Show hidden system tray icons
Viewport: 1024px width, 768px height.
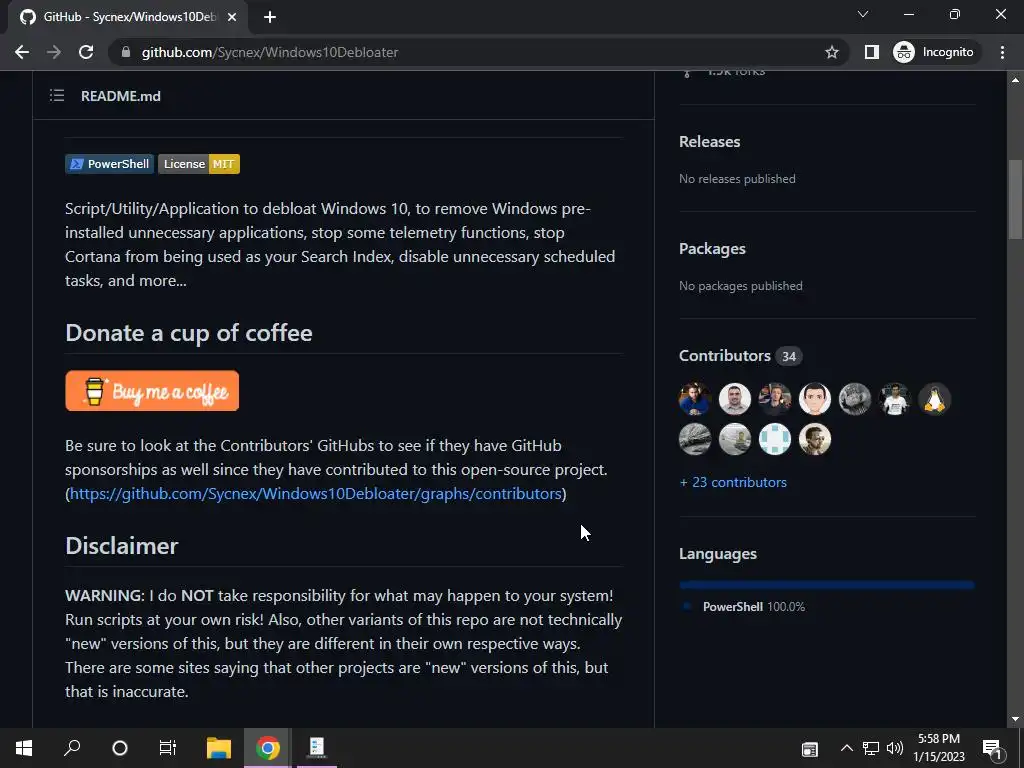[x=846, y=748]
